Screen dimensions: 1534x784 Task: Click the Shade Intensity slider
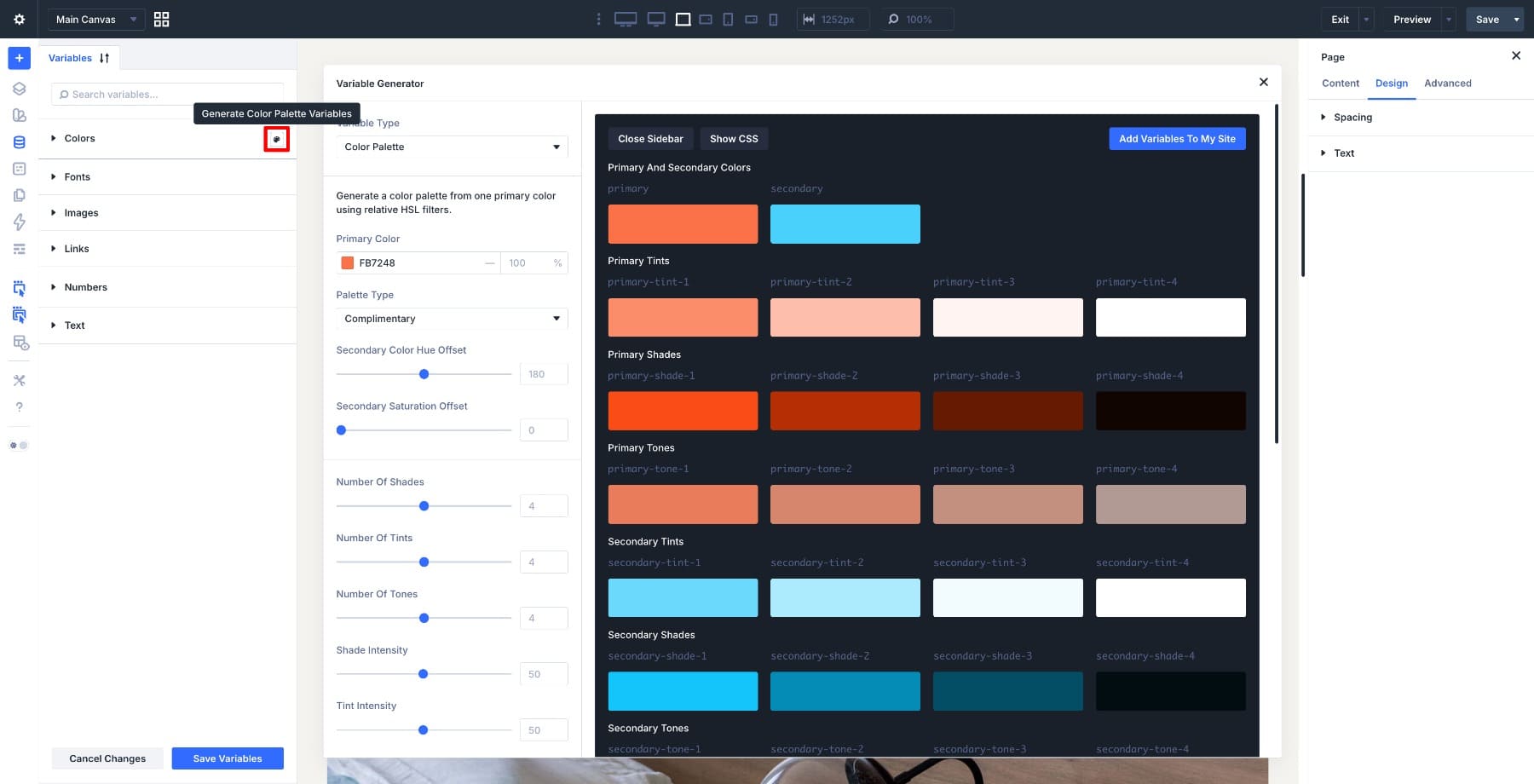coord(424,674)
